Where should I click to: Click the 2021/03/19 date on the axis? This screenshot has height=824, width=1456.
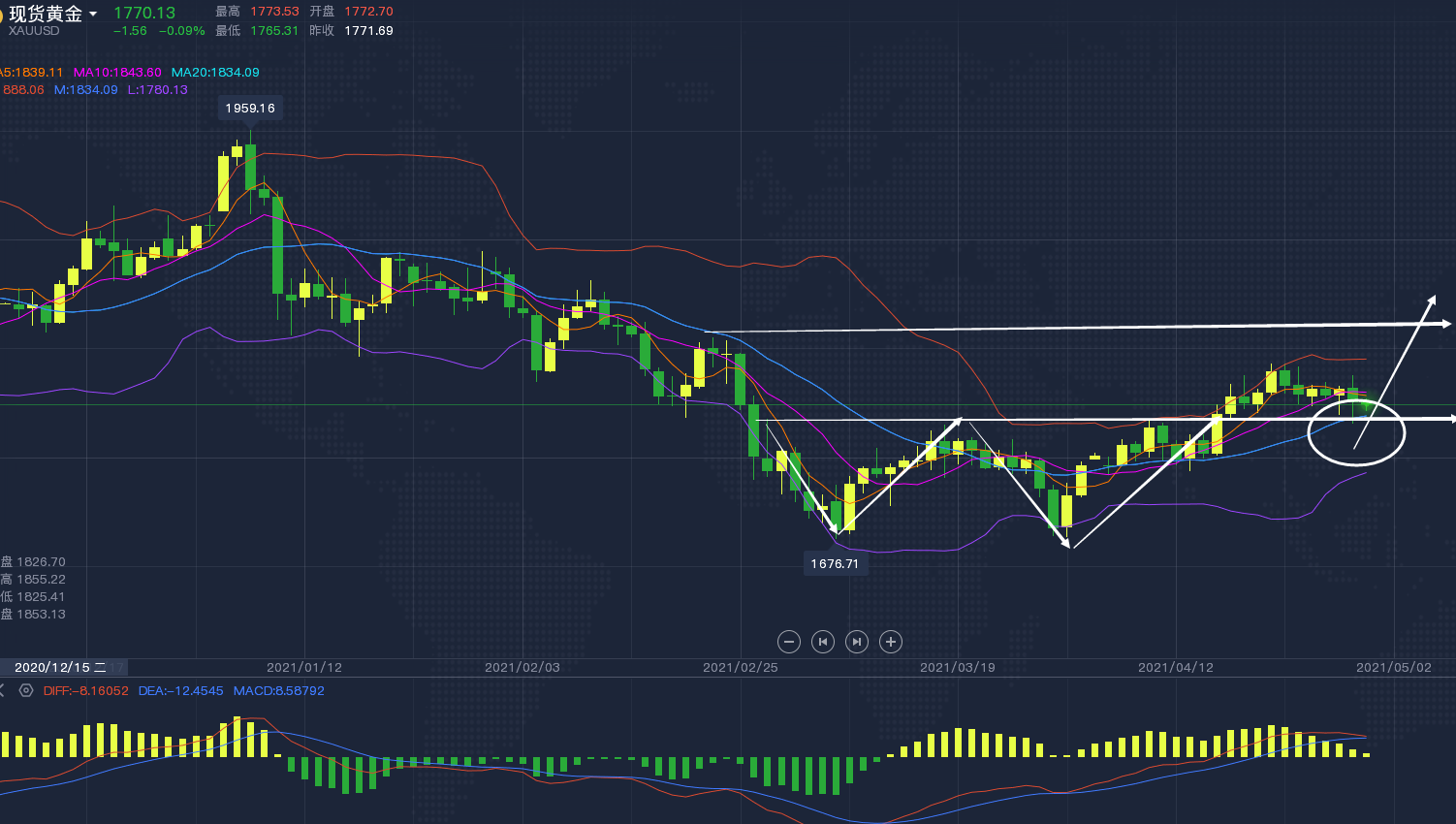click(x=957, y=668)
